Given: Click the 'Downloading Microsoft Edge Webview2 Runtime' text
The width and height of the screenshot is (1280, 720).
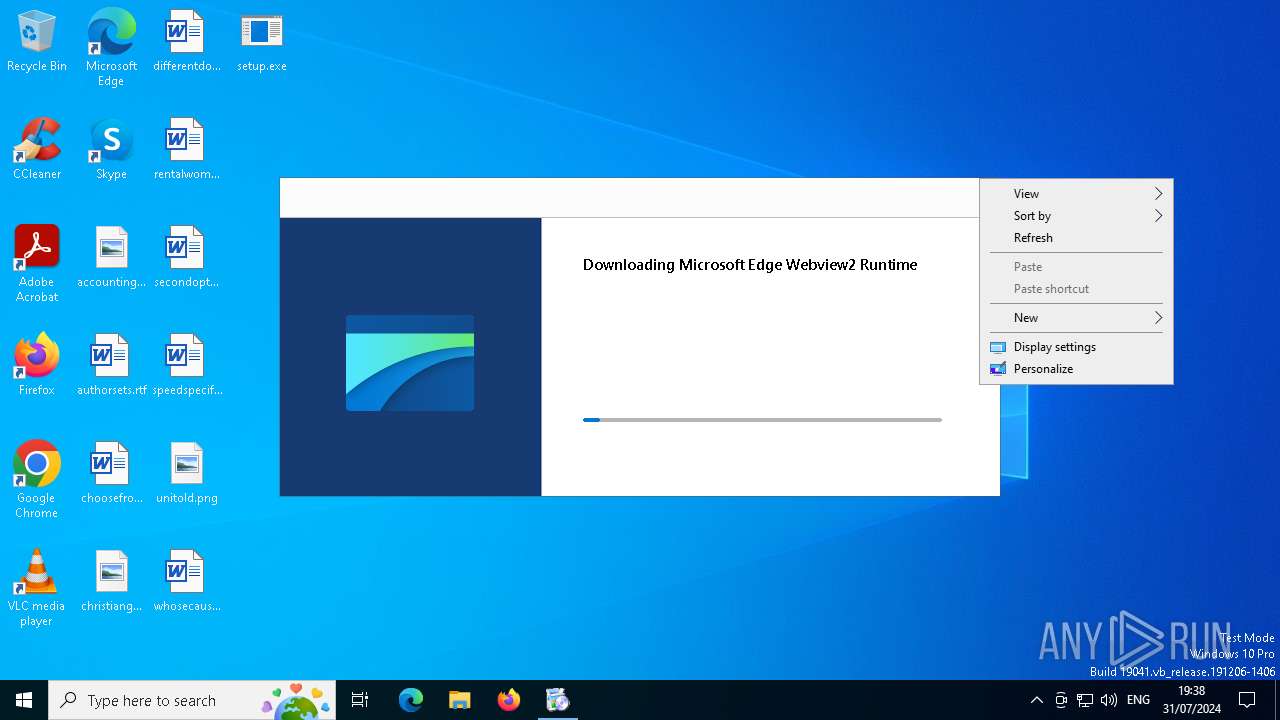Looking at the screenshot, I should tap(750, 265).
